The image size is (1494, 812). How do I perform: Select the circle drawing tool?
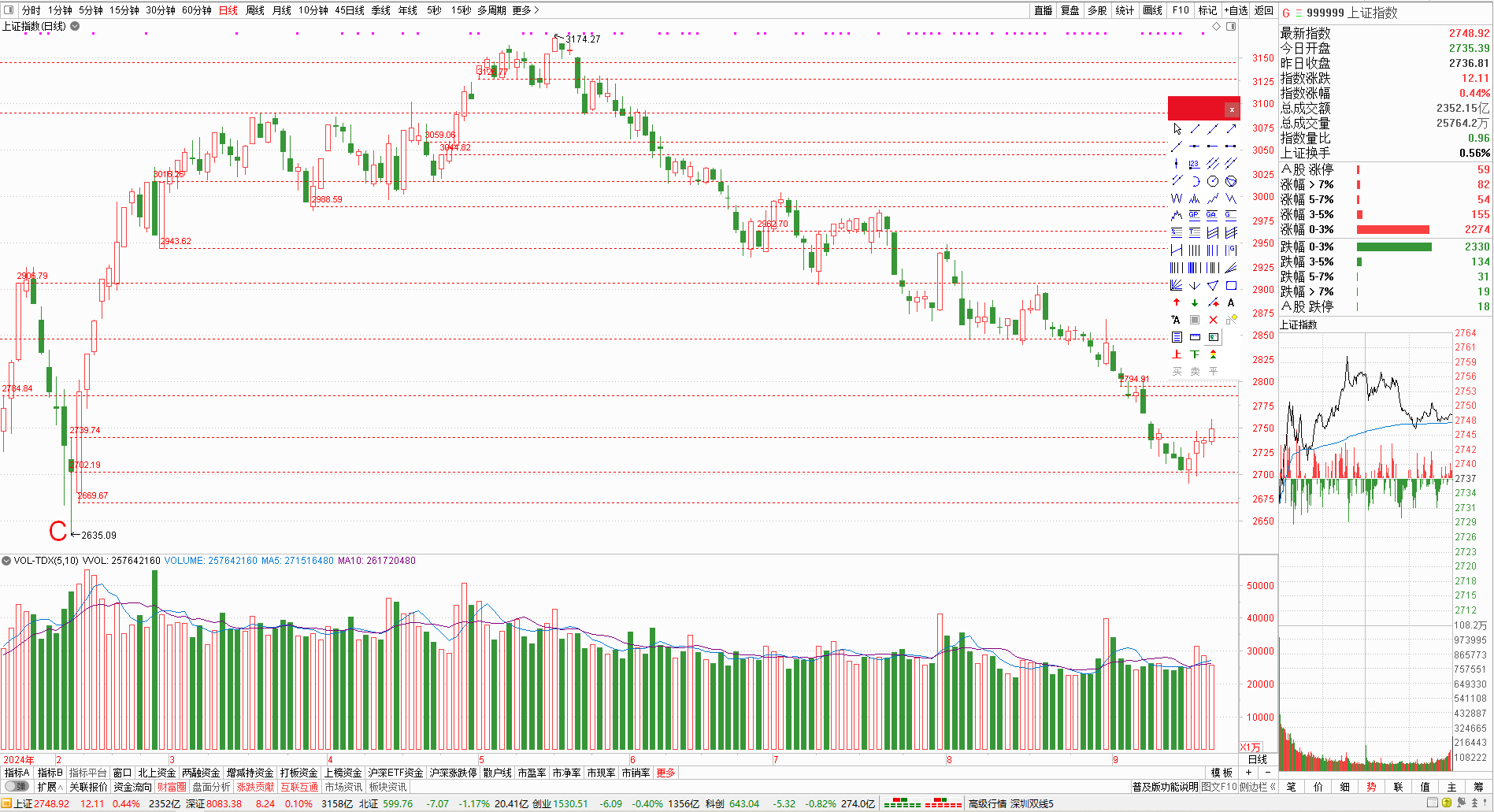pyautogui.click(x=1213, y=181)
